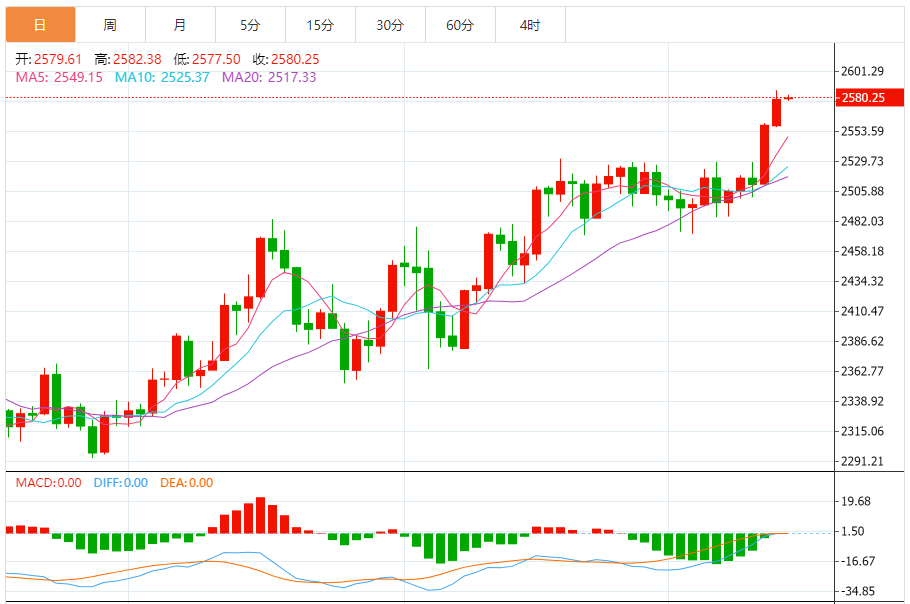Click the DEA: 0.00 label
910x604 pixels.
pyautogui.click(x=186, y=483)
